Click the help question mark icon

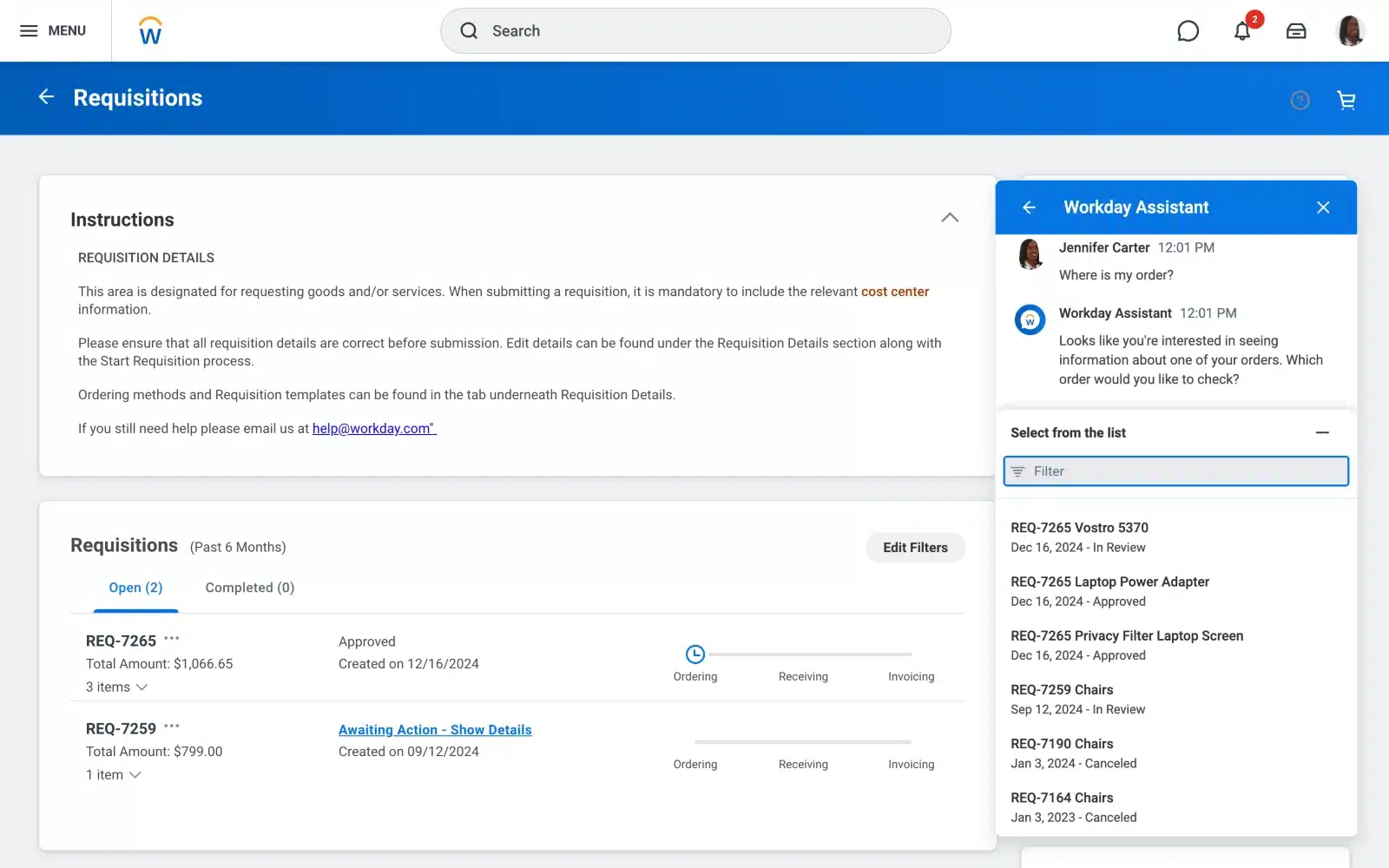pos(1299,100)
